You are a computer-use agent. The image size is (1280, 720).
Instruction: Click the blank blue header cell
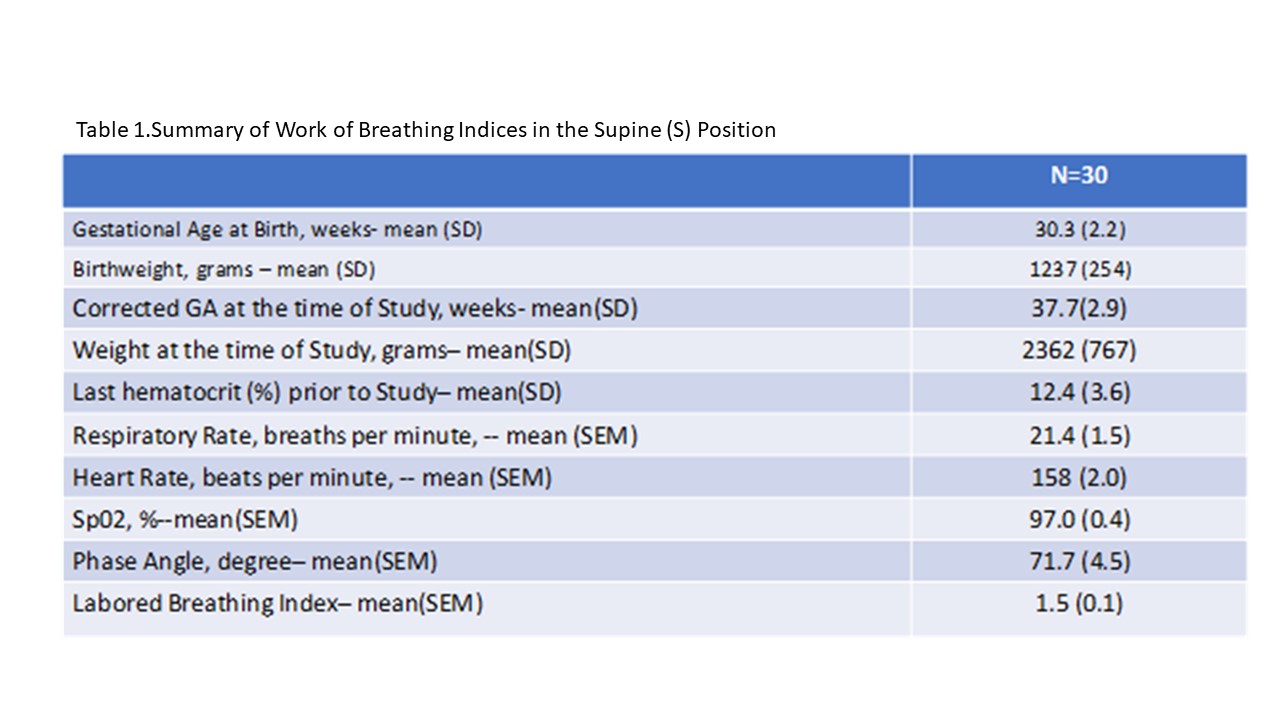(x=487, y=180)
